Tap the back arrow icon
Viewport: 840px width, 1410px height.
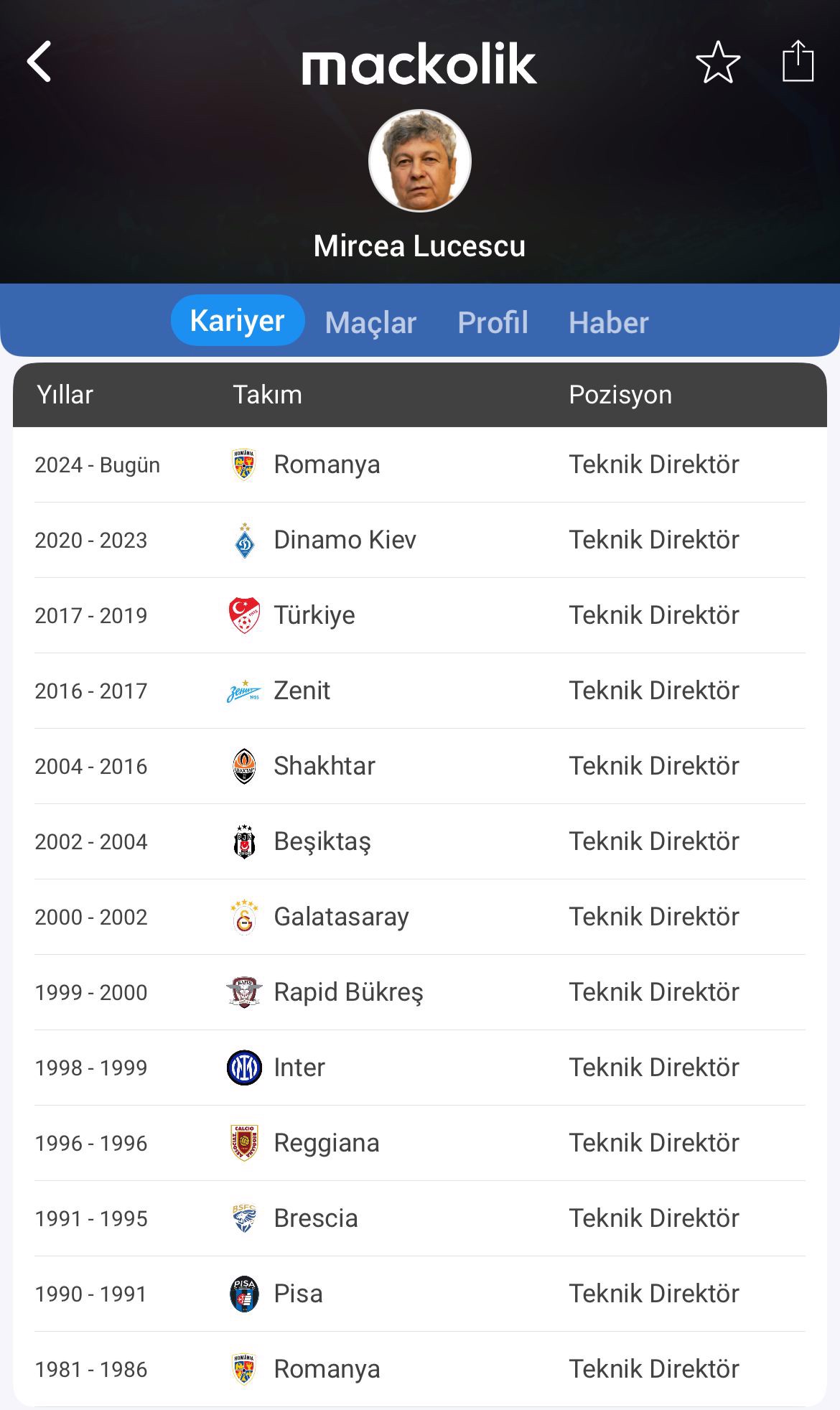point(39,62)
